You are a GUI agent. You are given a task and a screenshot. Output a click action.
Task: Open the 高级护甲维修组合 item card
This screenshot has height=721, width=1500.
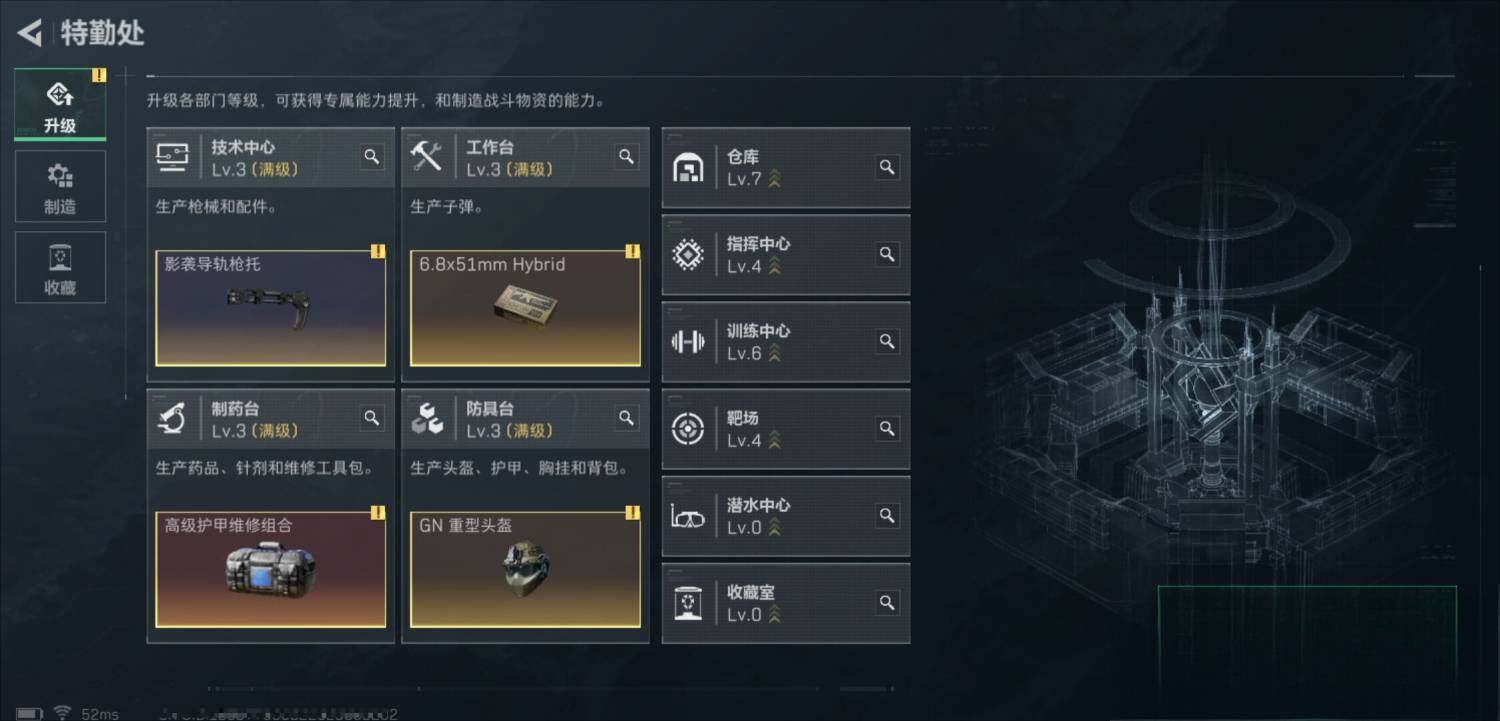tap(270, 569)
